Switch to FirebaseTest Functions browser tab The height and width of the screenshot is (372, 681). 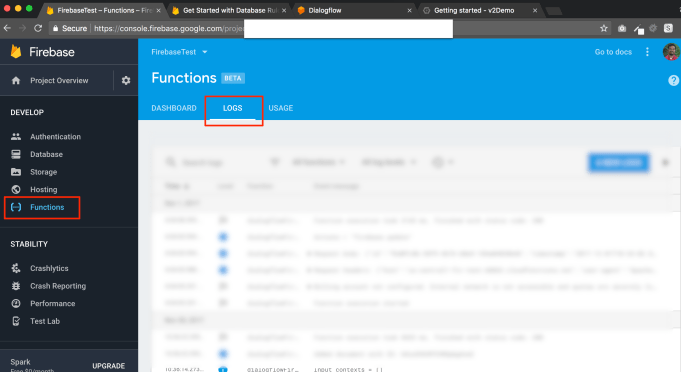pos(103,10)
